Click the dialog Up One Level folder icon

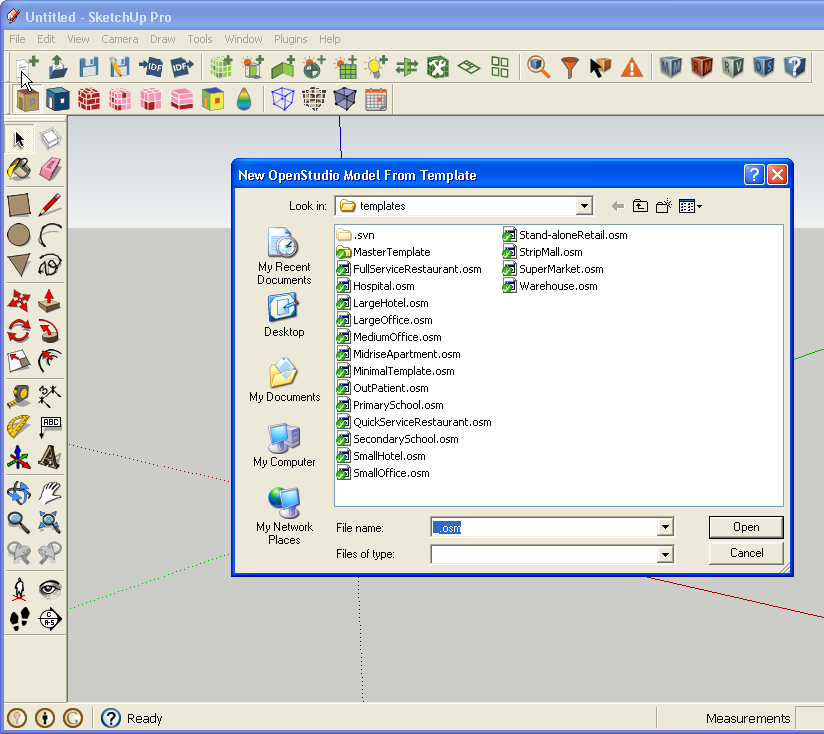tap(640, 206)
